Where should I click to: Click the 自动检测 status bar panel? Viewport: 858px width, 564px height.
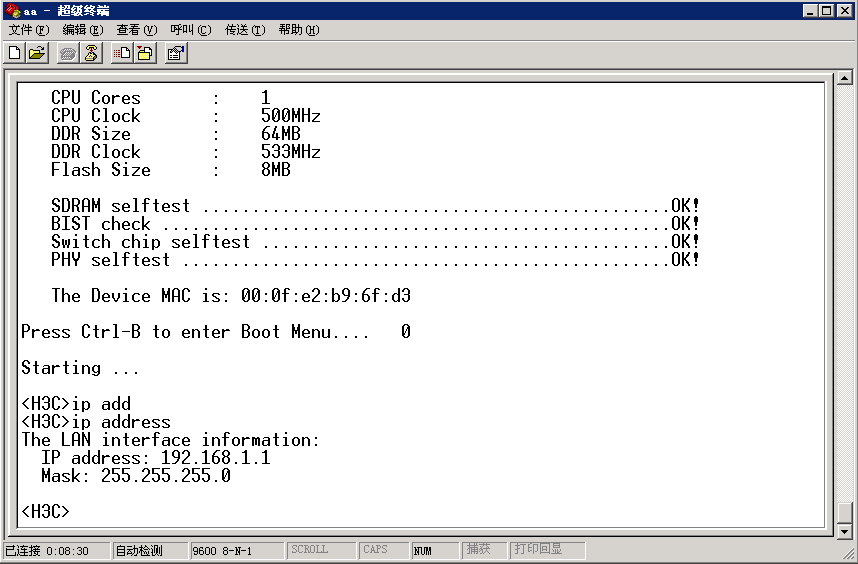click(x=149, y=550)
